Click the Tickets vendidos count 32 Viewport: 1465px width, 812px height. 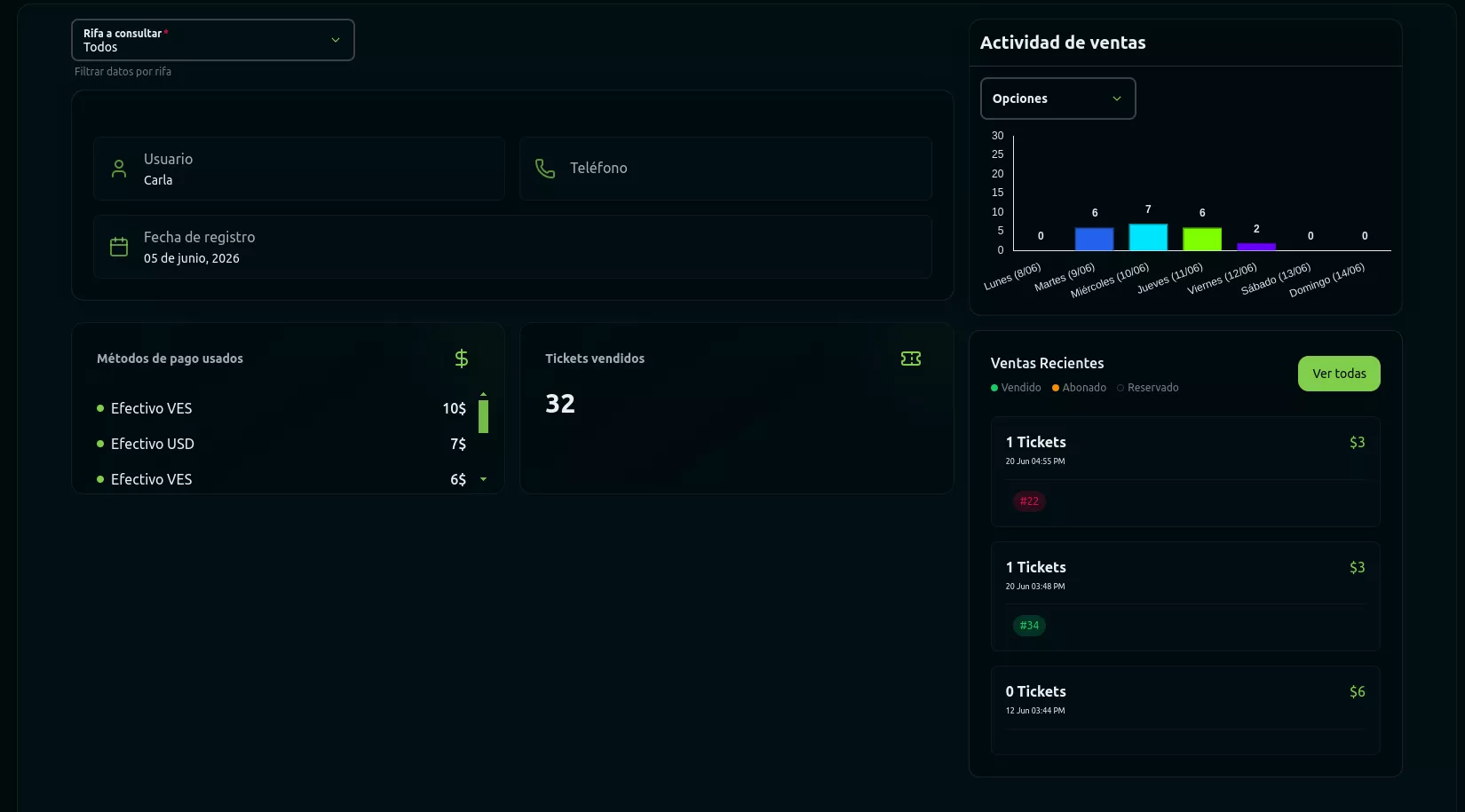coord(560,404)
